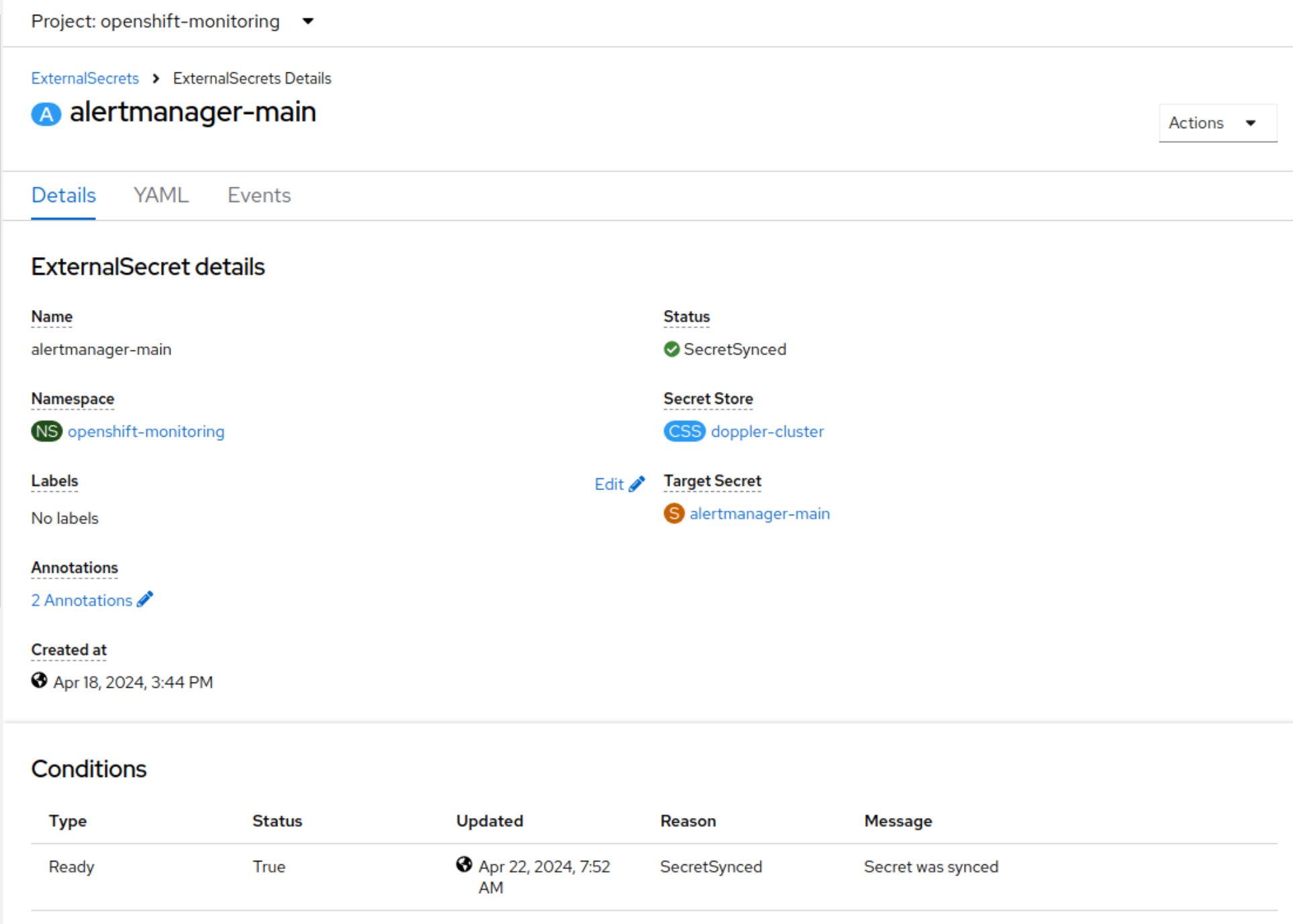
Task: Open the Events tab
Action: 259,195
